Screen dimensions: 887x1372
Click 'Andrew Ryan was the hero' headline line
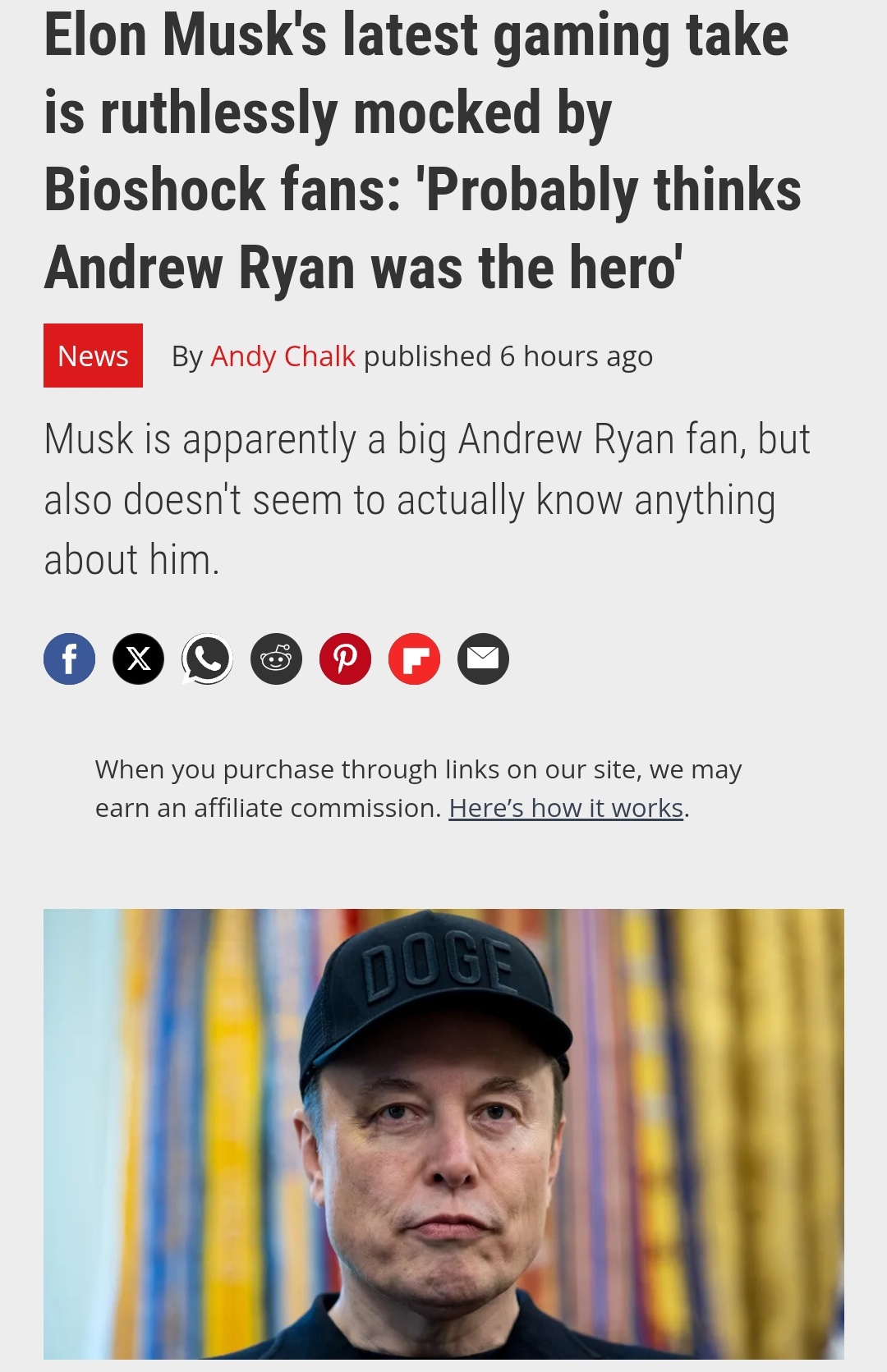(x=363, y=268)
